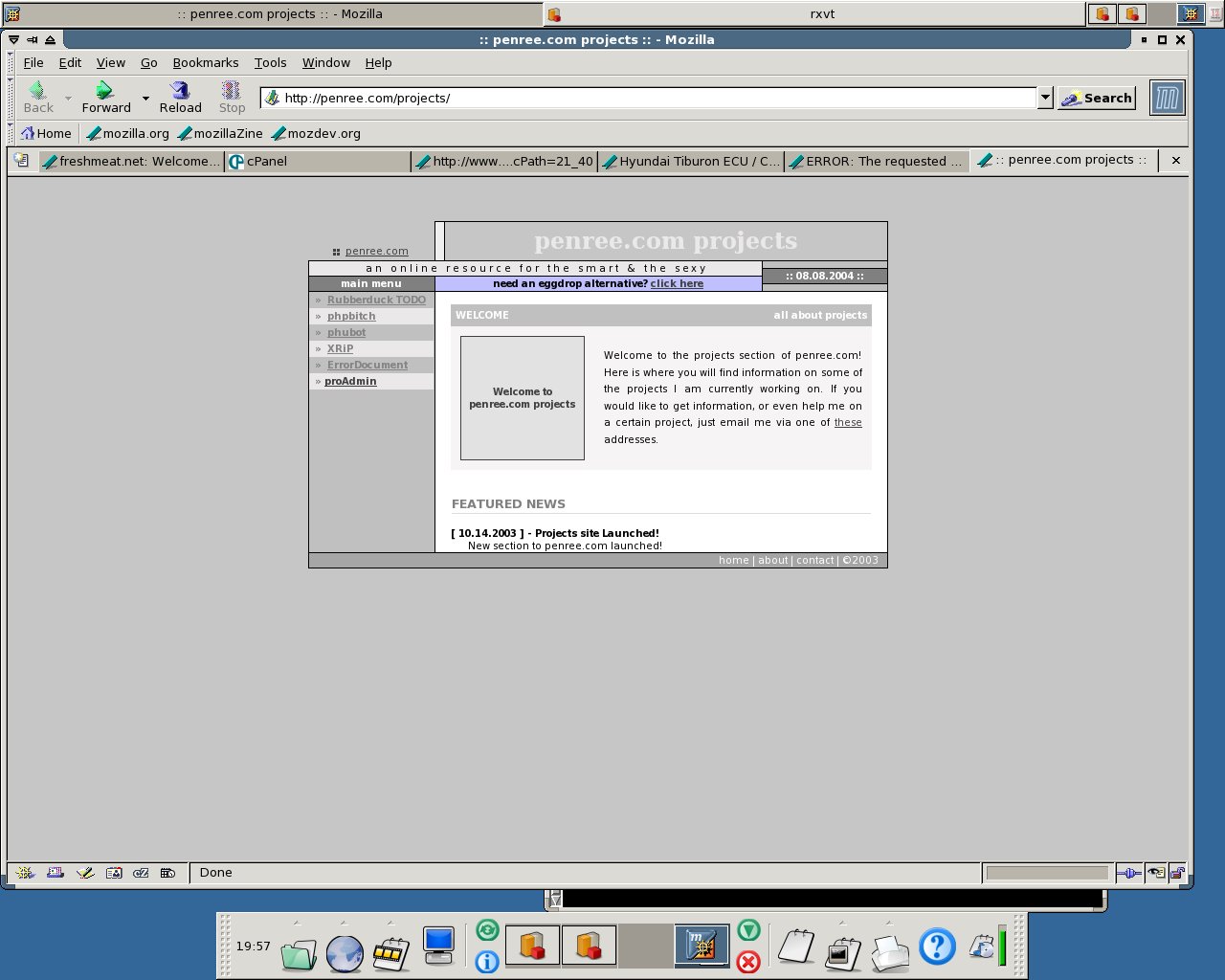
Task: Click the green down-arrow circle in the panel
Action: [x=748, y=930]
